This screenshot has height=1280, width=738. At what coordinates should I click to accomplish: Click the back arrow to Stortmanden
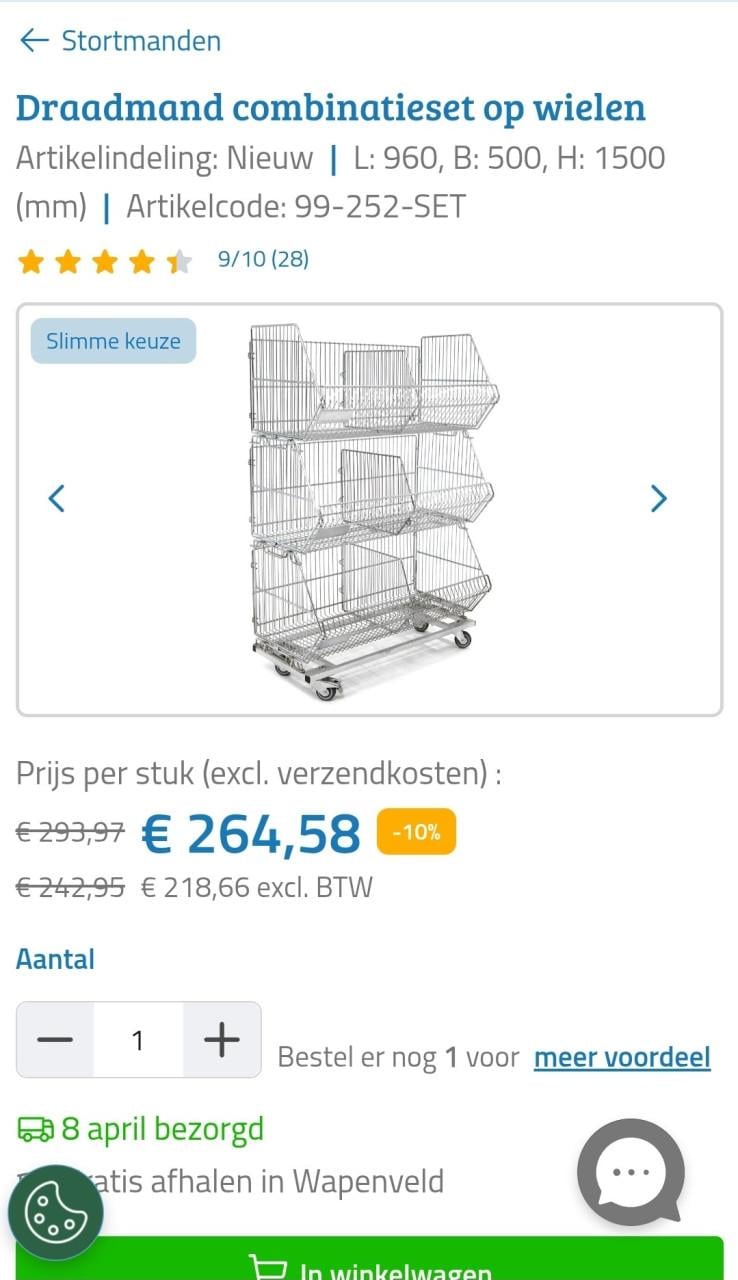34,41
